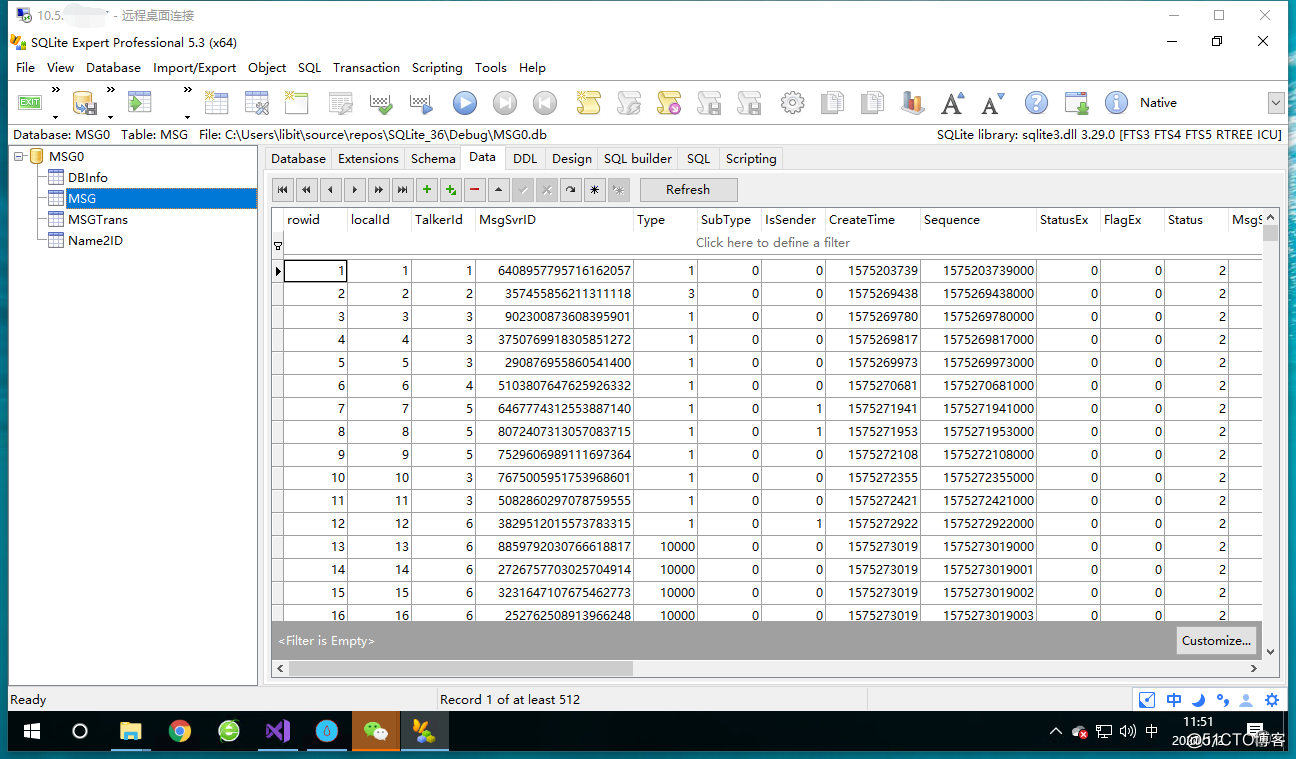The image size is (1296, 759).
Task: Click the database save/backup toolbar icon
Action: click(84, 103)
